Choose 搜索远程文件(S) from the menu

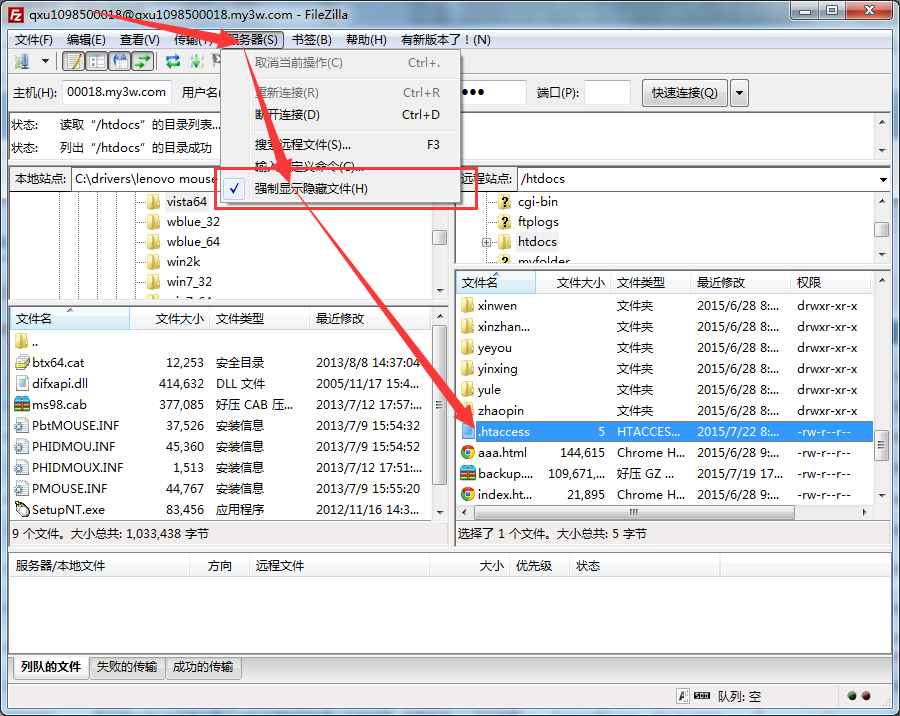(x=302, y=145)
